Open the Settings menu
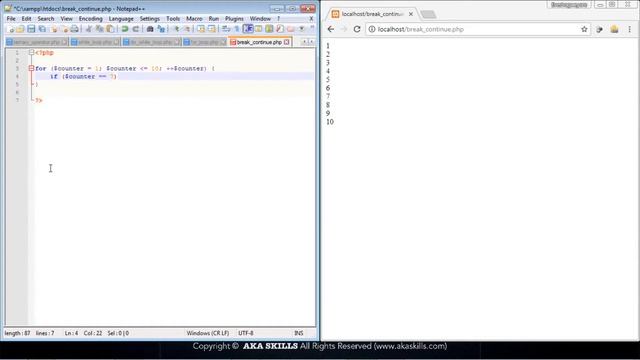The width and height of the screenshot is (640, 360). 150,19
